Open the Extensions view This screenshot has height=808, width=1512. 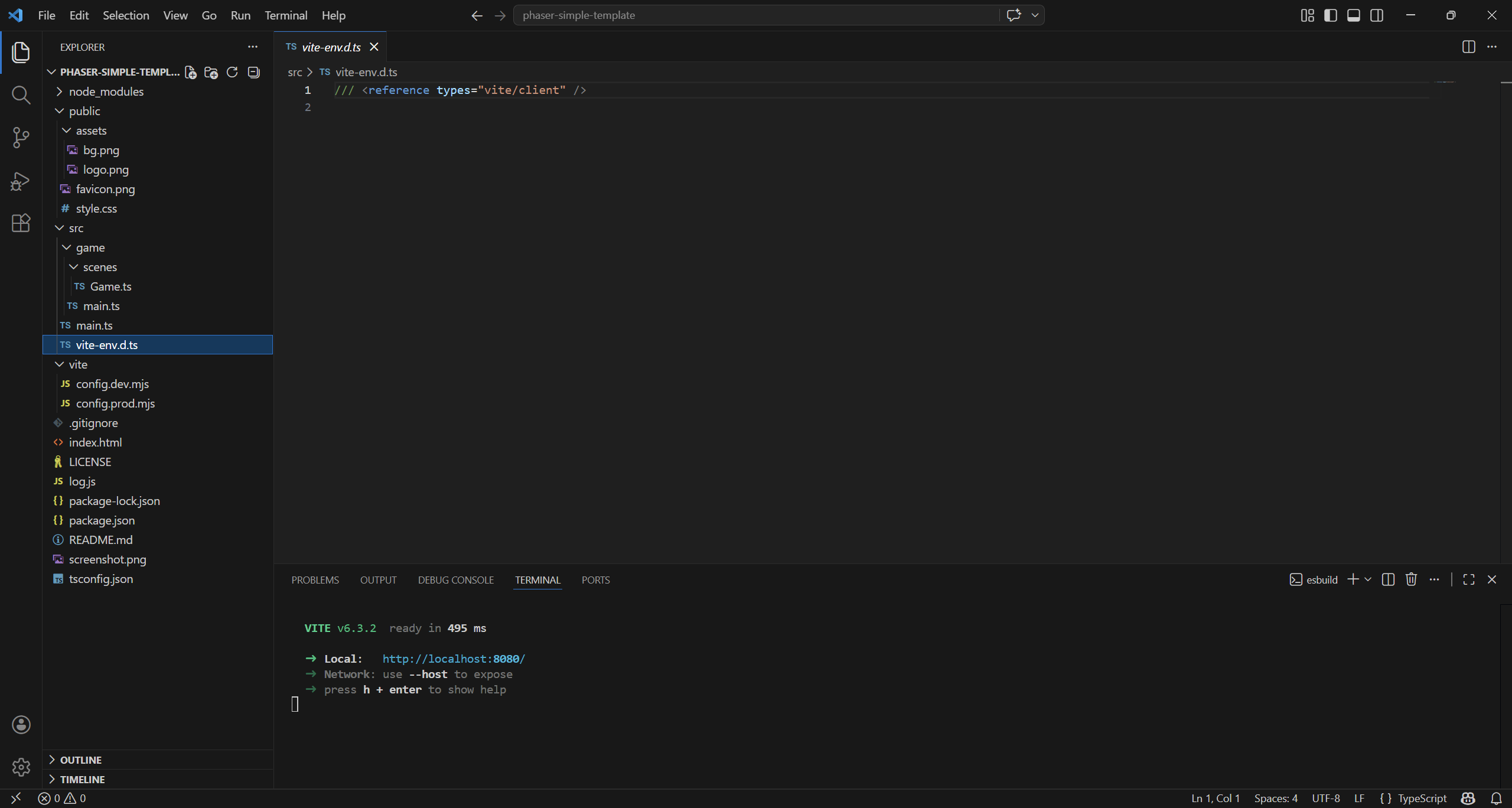[21, 223]
